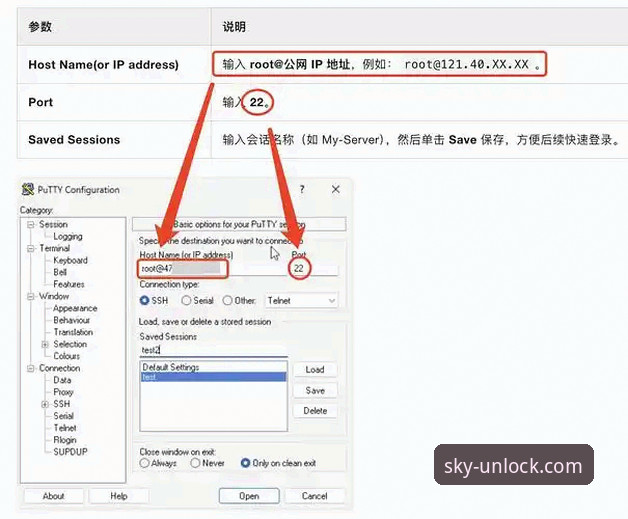Select Terminal category

click(x=54, y=248)
